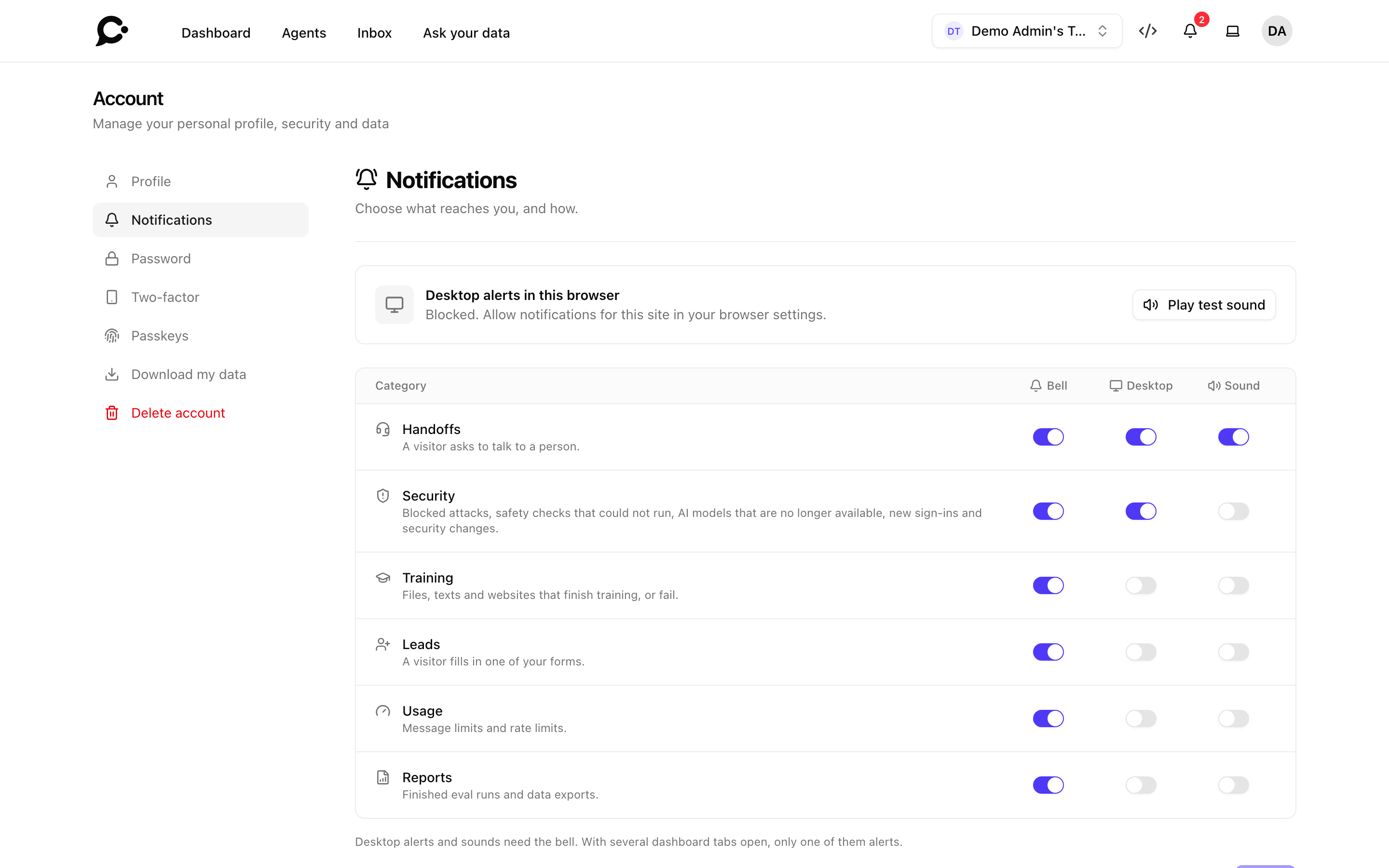Click 'Message limits and rate limits.' text
This screenshot has width=1389, height=868.
point(484,728)
